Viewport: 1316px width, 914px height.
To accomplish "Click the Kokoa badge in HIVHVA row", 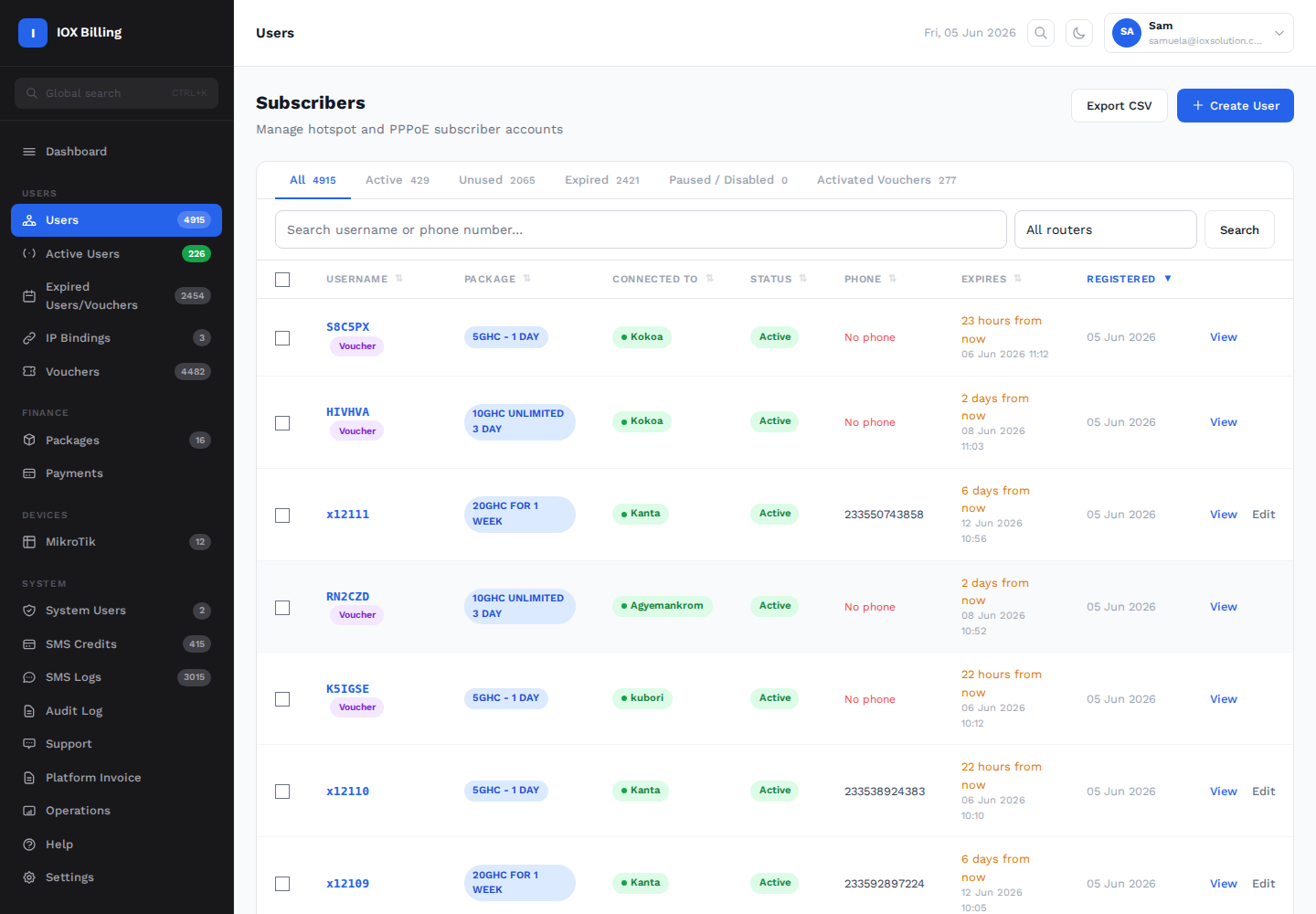I will pyautogui.click(x=642, y=421).
